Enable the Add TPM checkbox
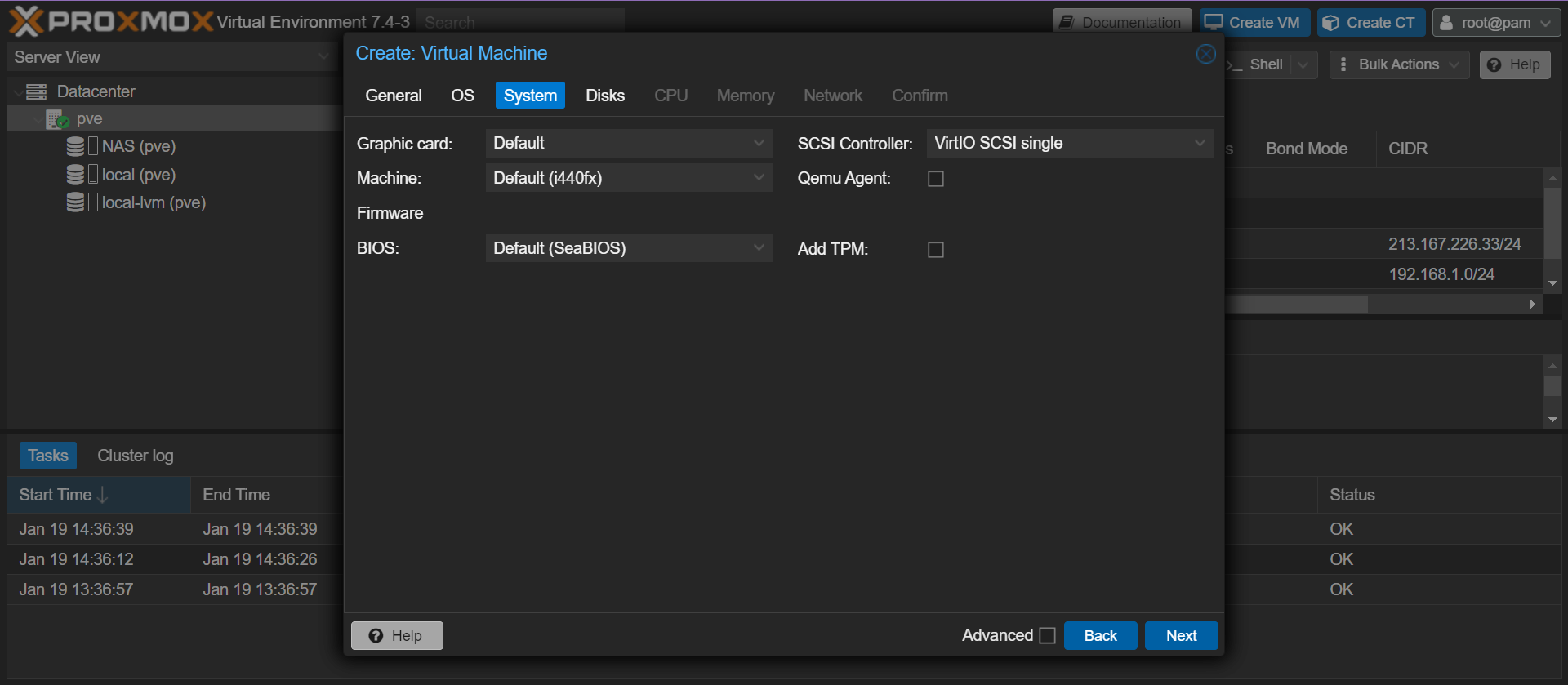The image size is (1568, 685). click(936, 250)
